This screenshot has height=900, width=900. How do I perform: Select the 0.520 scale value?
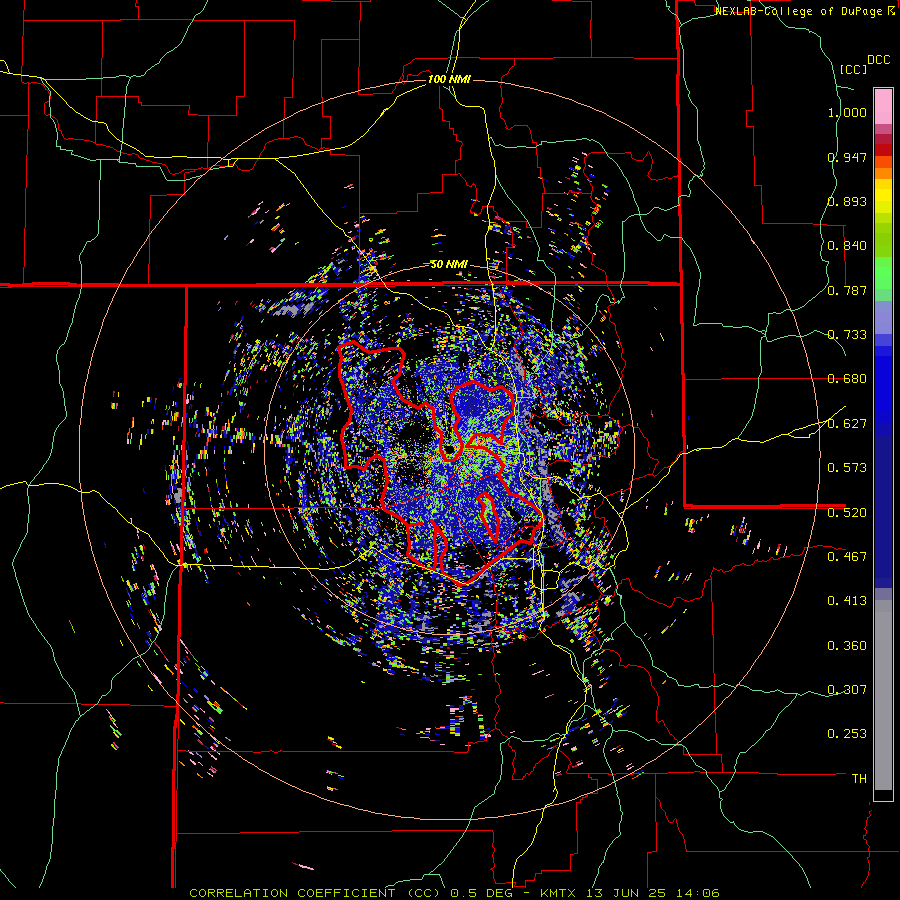847,513
